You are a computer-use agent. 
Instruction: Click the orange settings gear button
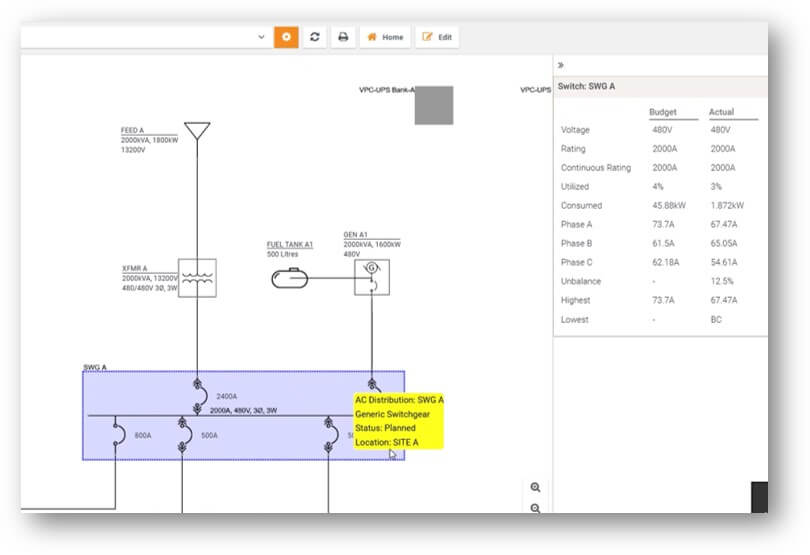(x=286, y=37)
